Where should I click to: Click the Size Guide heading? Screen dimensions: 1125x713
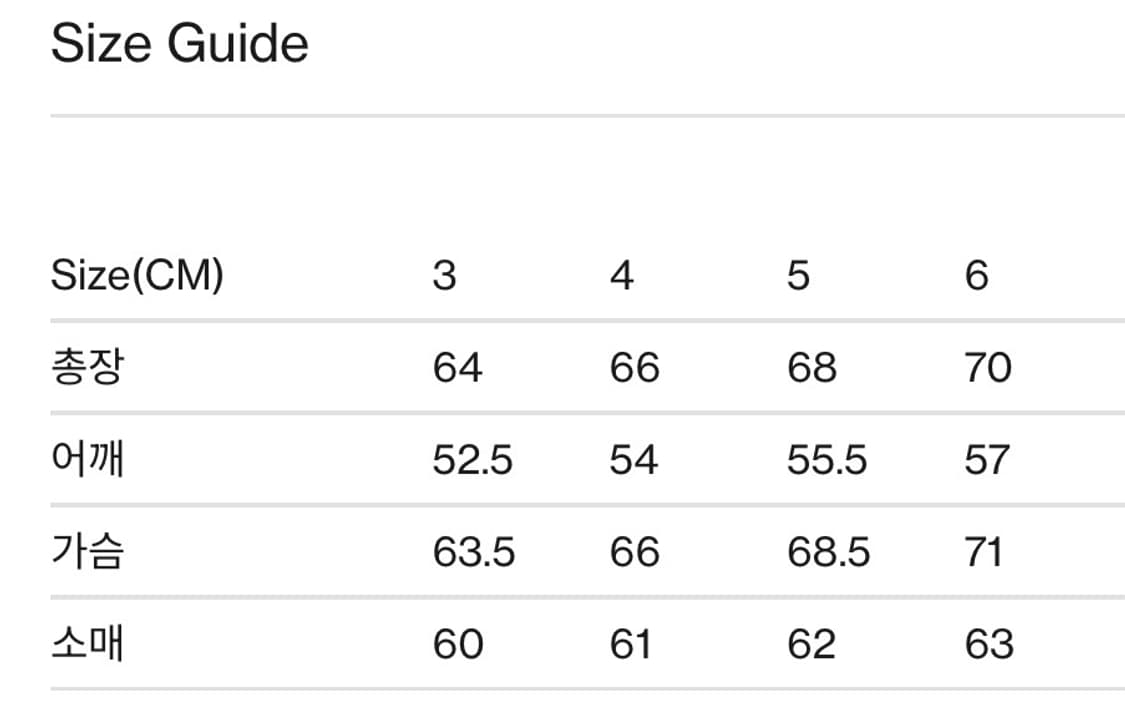tap(179, 45)
